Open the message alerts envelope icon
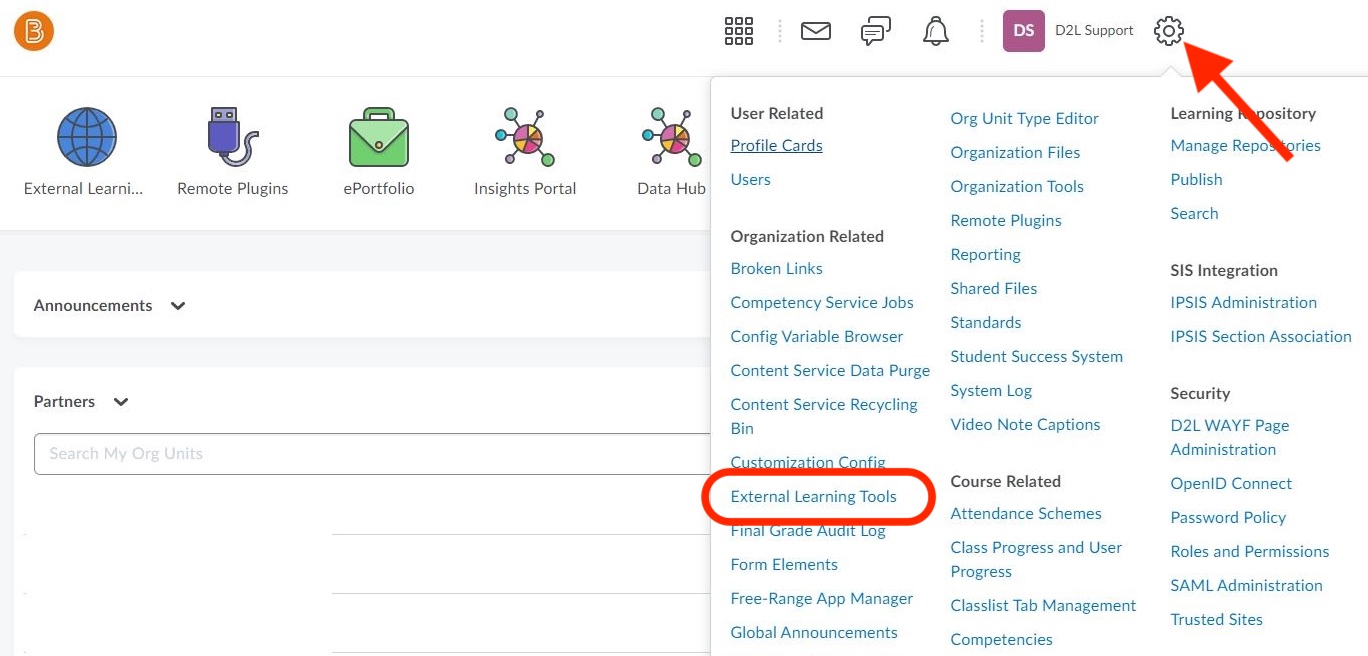Screen dimensions: 1368x656 816,31
